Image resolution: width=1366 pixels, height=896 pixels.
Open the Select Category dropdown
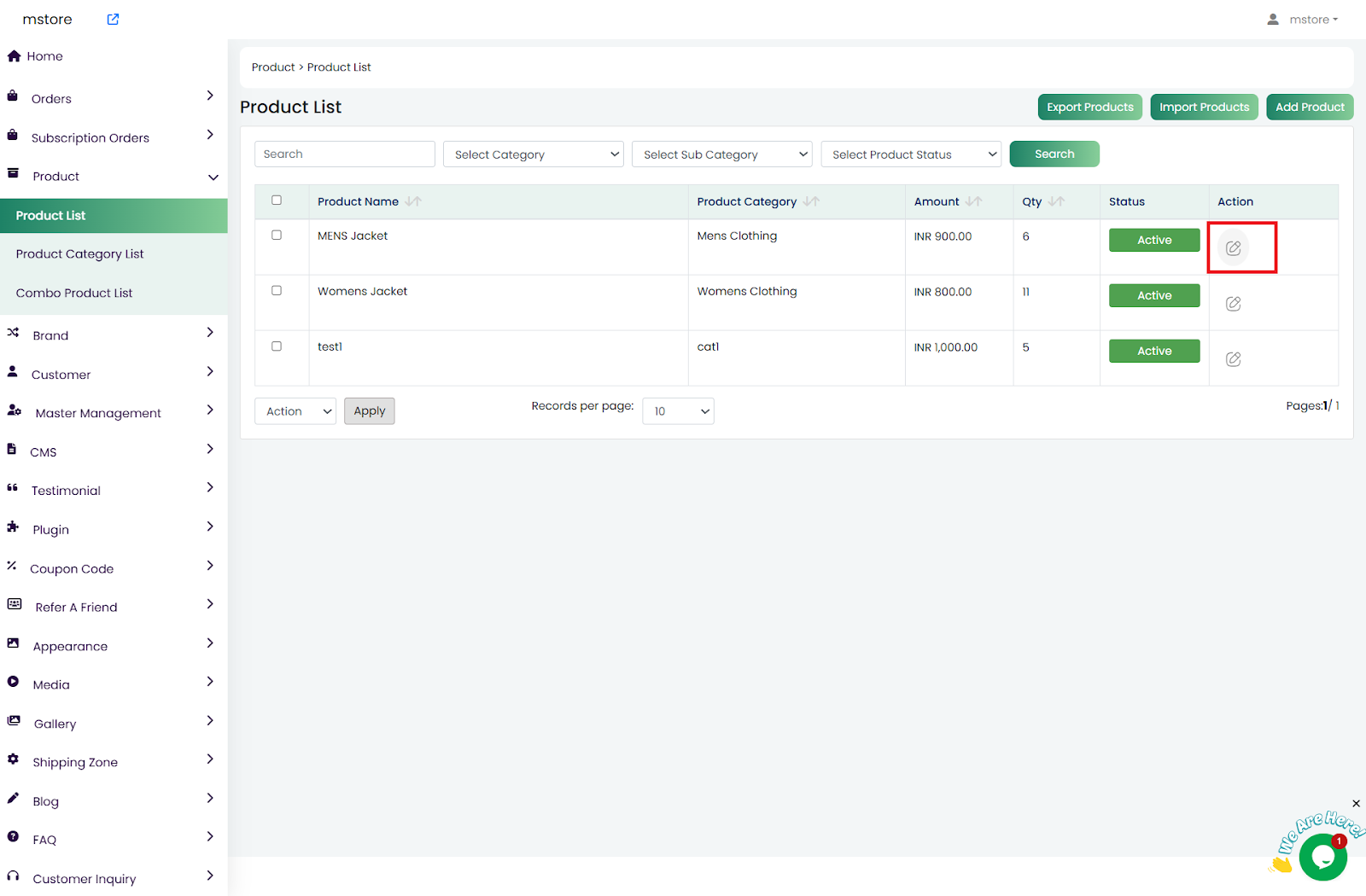[x=533, y=154]
